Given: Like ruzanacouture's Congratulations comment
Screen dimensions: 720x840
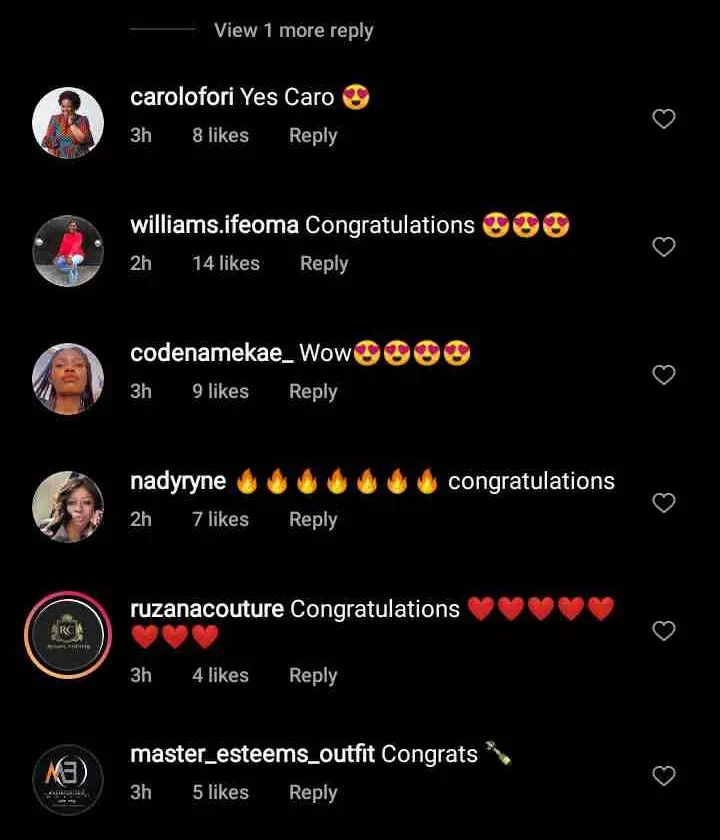Looking at the screenshot, I should (x=664, y=631).
